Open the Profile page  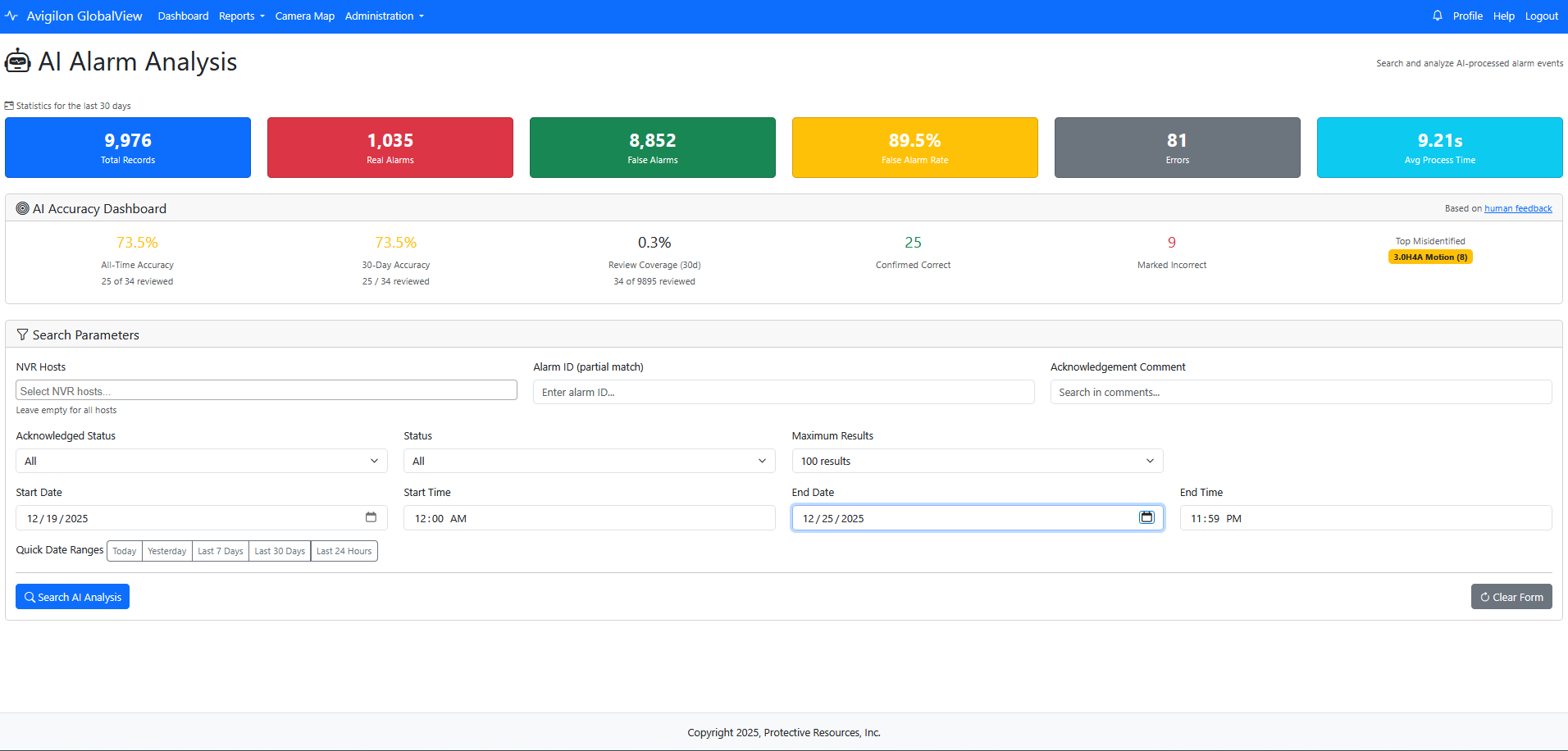(1468, 16)
